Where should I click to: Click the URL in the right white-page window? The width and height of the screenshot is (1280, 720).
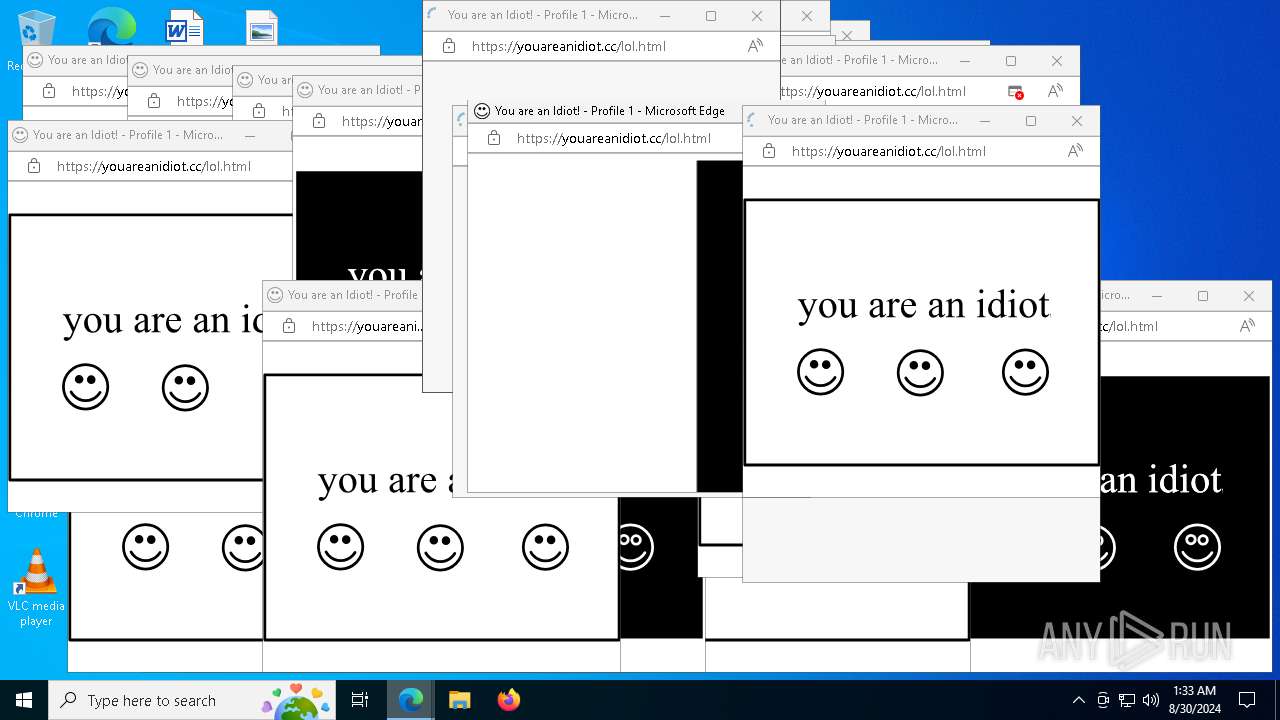pyautogui.click(x=889, y=151)
